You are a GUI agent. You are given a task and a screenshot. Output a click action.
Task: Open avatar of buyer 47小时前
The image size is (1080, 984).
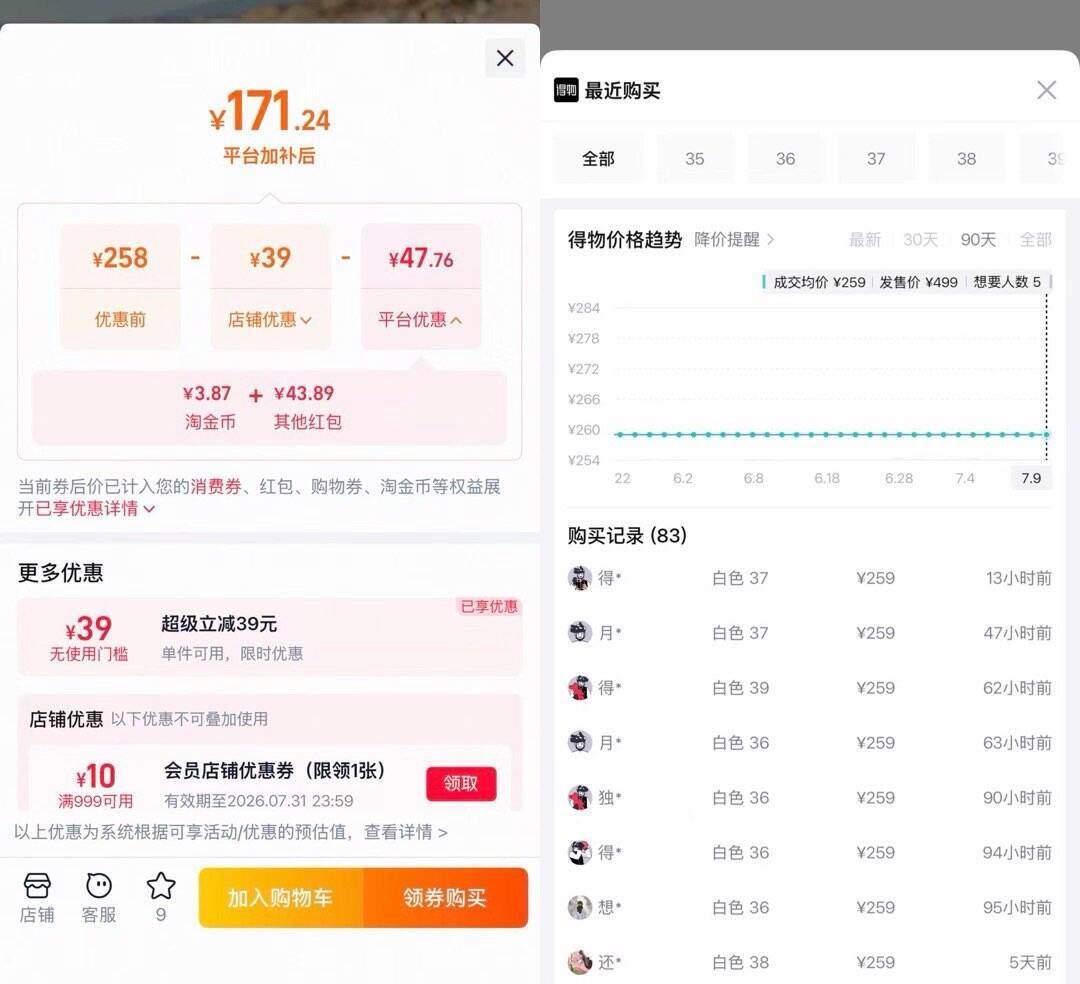point(580,632)
